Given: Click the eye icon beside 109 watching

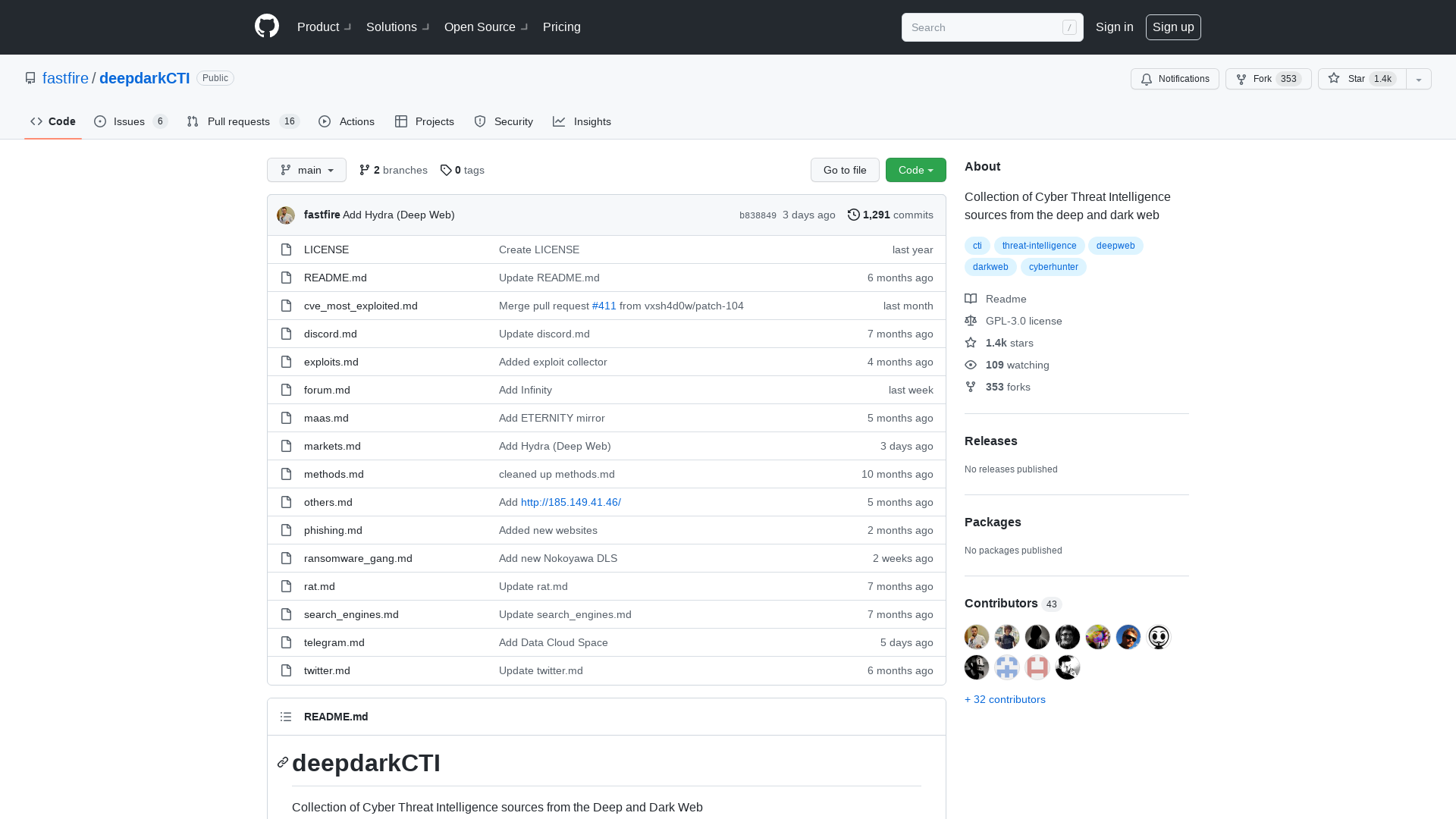Looking at the screenshot, I should coord(971,365).
